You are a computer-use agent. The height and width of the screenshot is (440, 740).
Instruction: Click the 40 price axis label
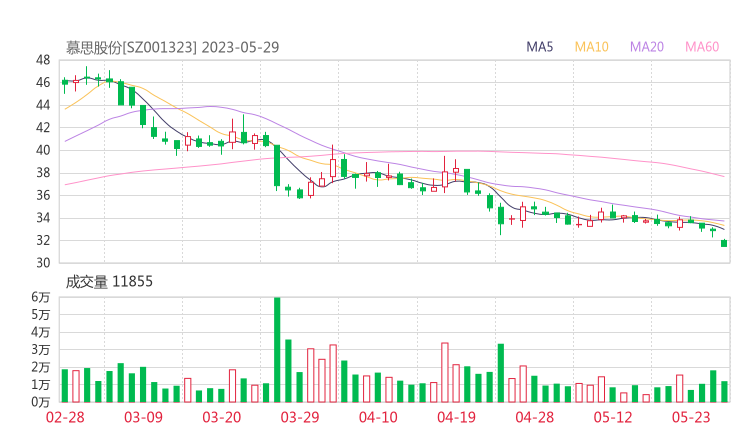(43, 150)
